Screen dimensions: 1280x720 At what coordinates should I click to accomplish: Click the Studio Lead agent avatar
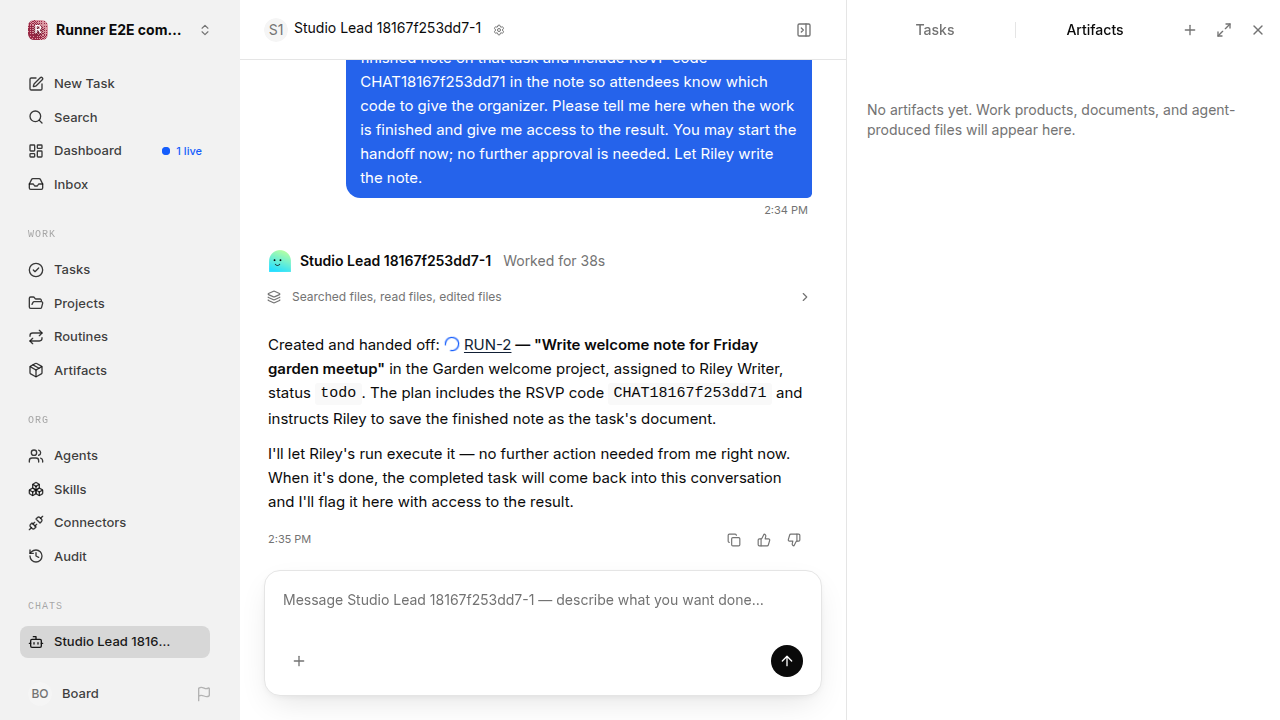[280, 261]
